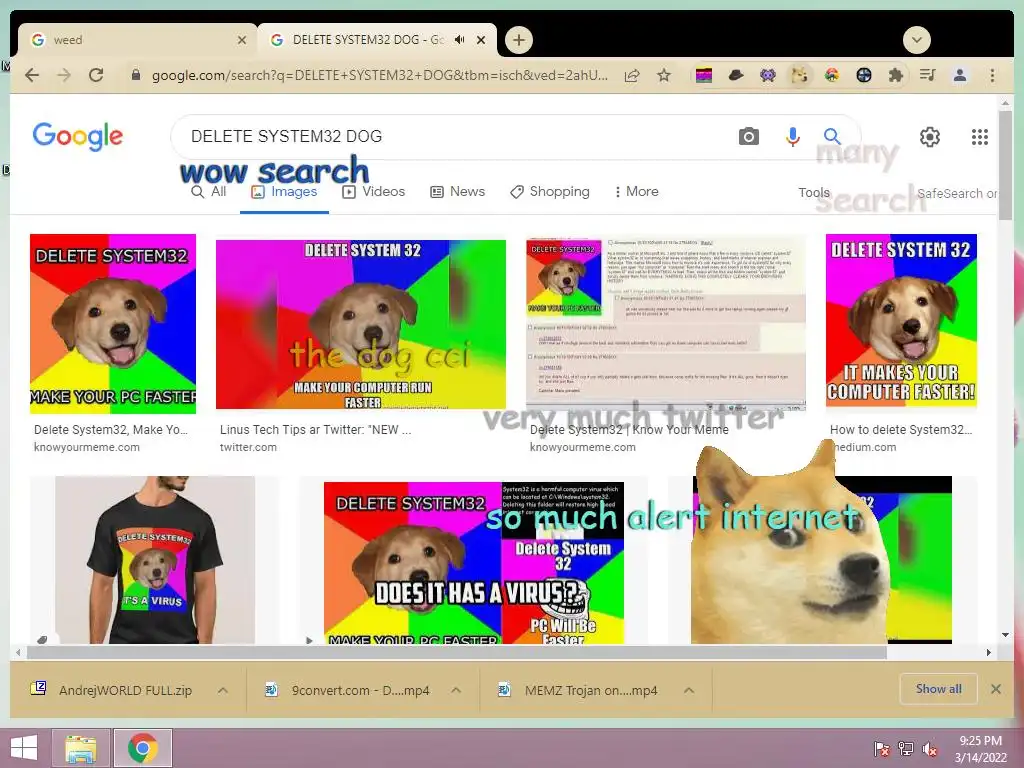Click the SafeSearch on link
The image size is (1024, 768).
click(x=957, y=193)
